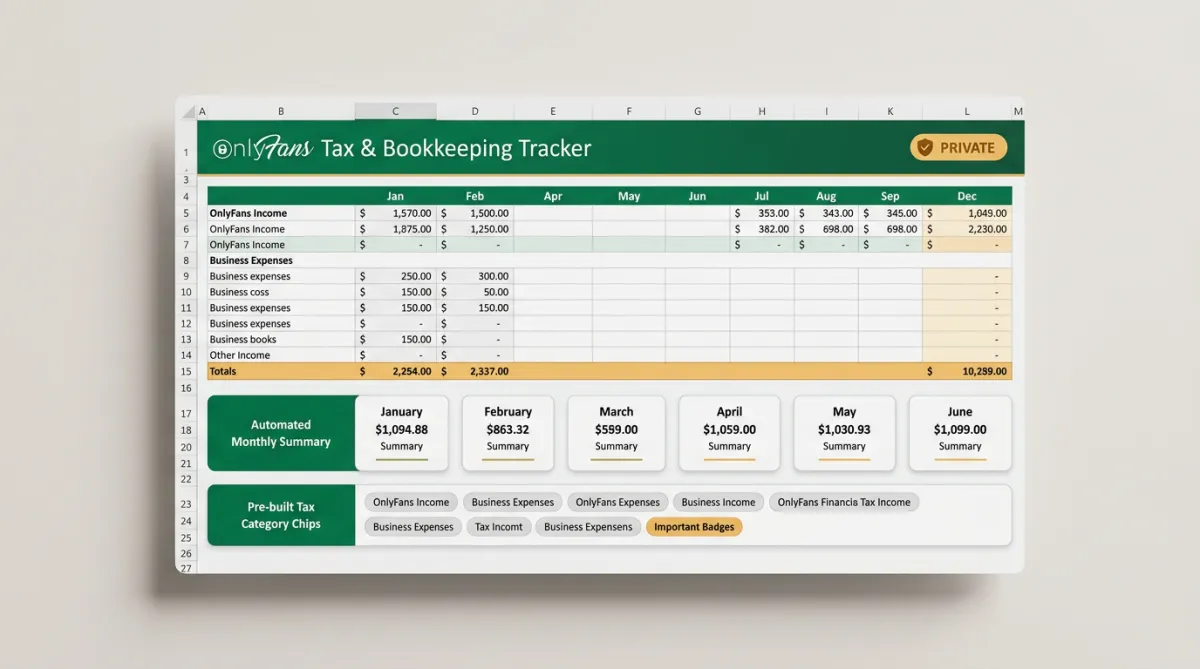The image size is (1200, 669).
Task: Select the cell showing 300.00
Action: pos(475,276)
